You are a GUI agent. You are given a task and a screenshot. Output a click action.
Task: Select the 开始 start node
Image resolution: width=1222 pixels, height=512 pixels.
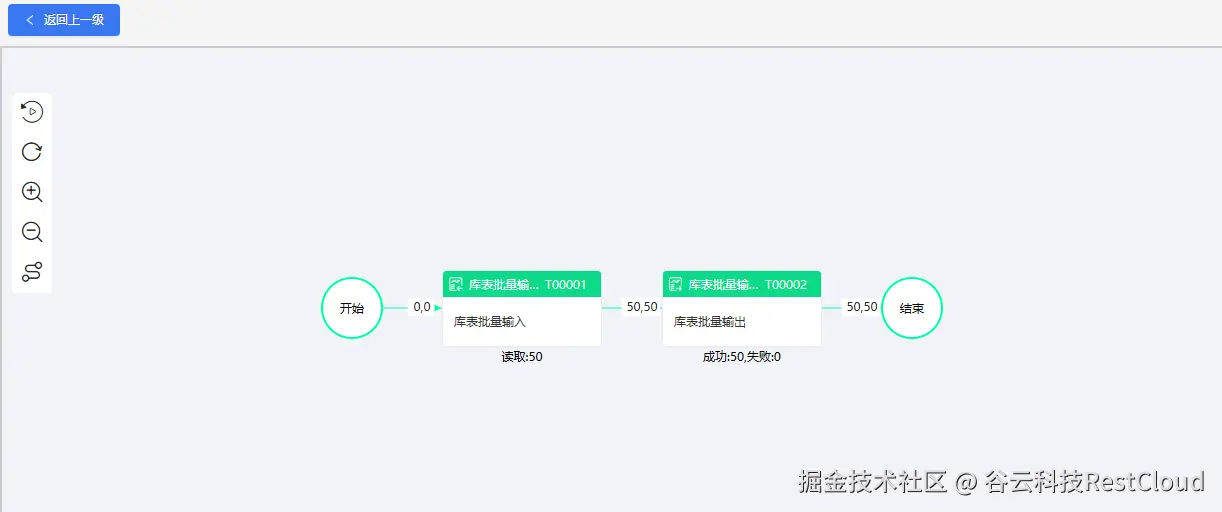[352, 308]
